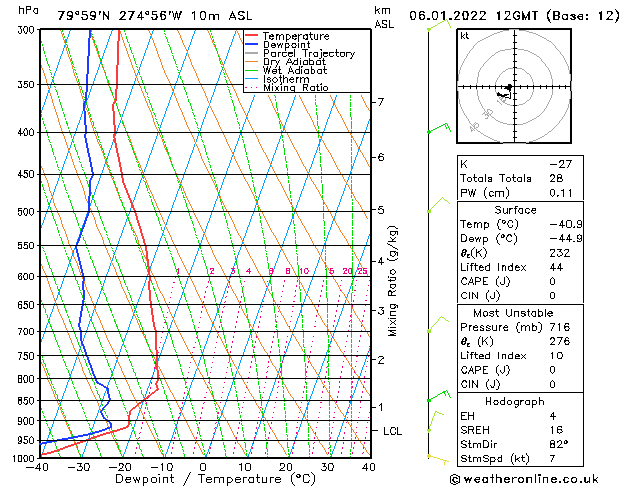The height and width of the screenshot is (486, 629).
Task: Click the Most Unstable Lifted Index value 10
Action: [556, 356]
